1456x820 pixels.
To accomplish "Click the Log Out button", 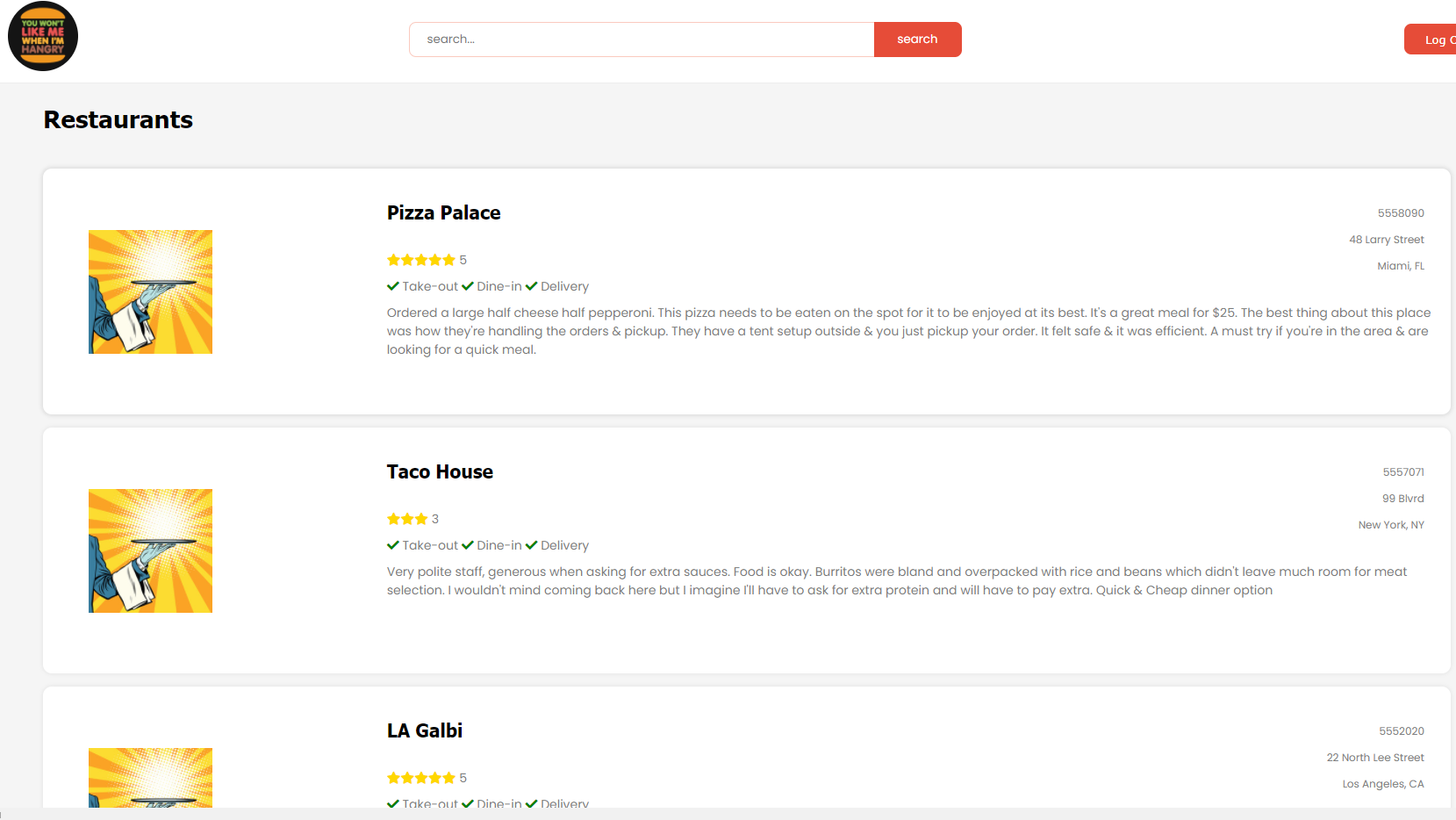I will [x=1430, y=40].
